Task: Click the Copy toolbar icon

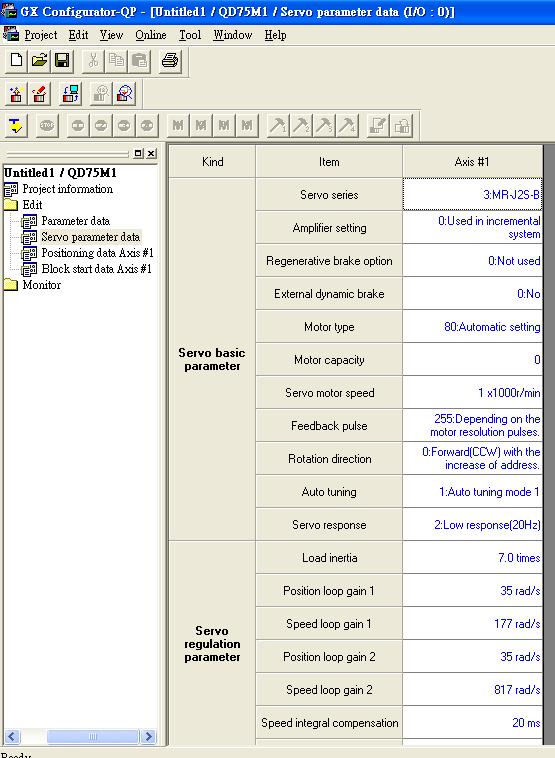Action: pyautogui.click(x=116, y=61)
